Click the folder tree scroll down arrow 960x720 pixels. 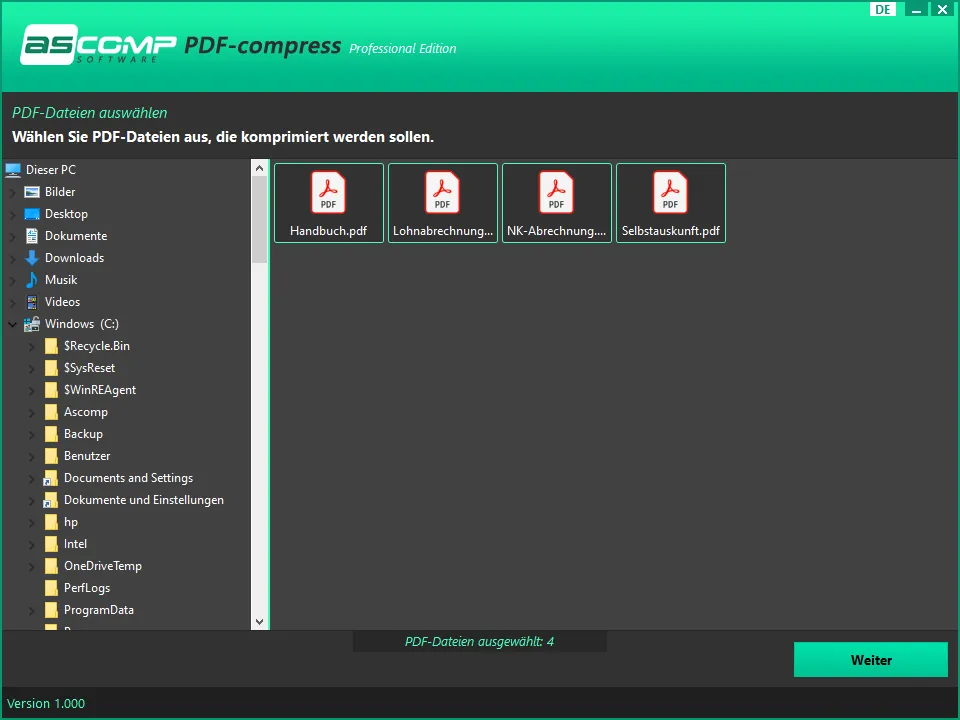point(260,621)
